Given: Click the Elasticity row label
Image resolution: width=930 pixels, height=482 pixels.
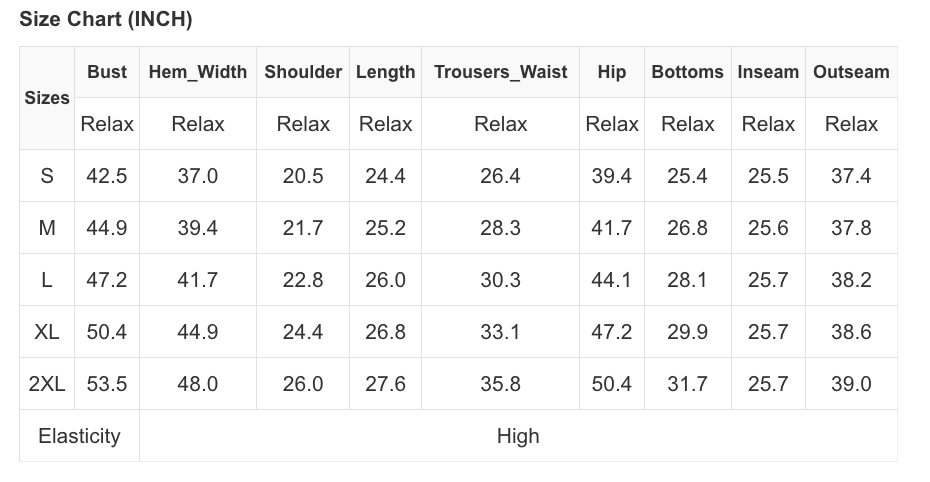Looking at the screenshot, I should click(x=79, y=436).
